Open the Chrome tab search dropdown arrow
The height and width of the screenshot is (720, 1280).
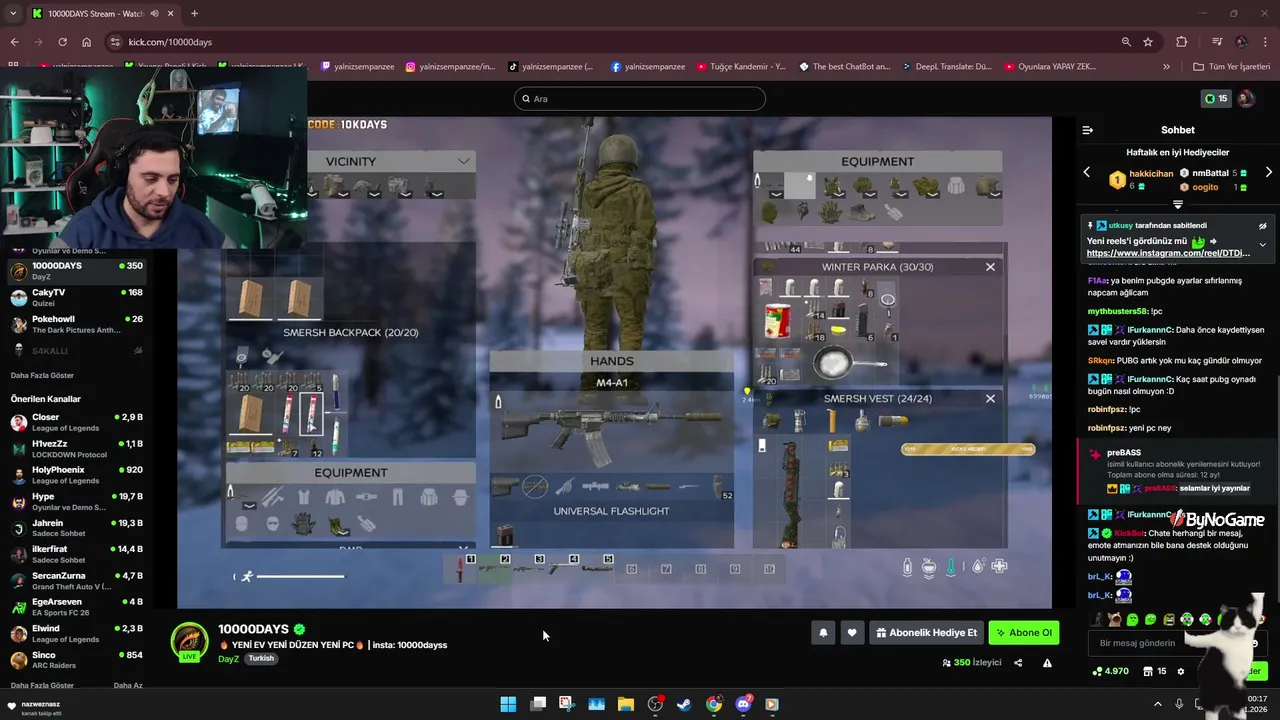click(x=13, y=13)
